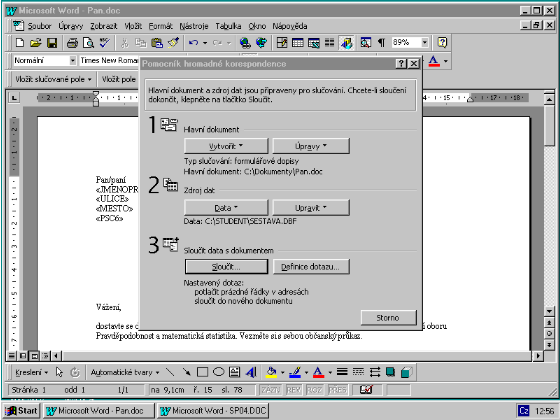Print the document using the printer icon
The image size is (560, 420).
pos(72,43)
